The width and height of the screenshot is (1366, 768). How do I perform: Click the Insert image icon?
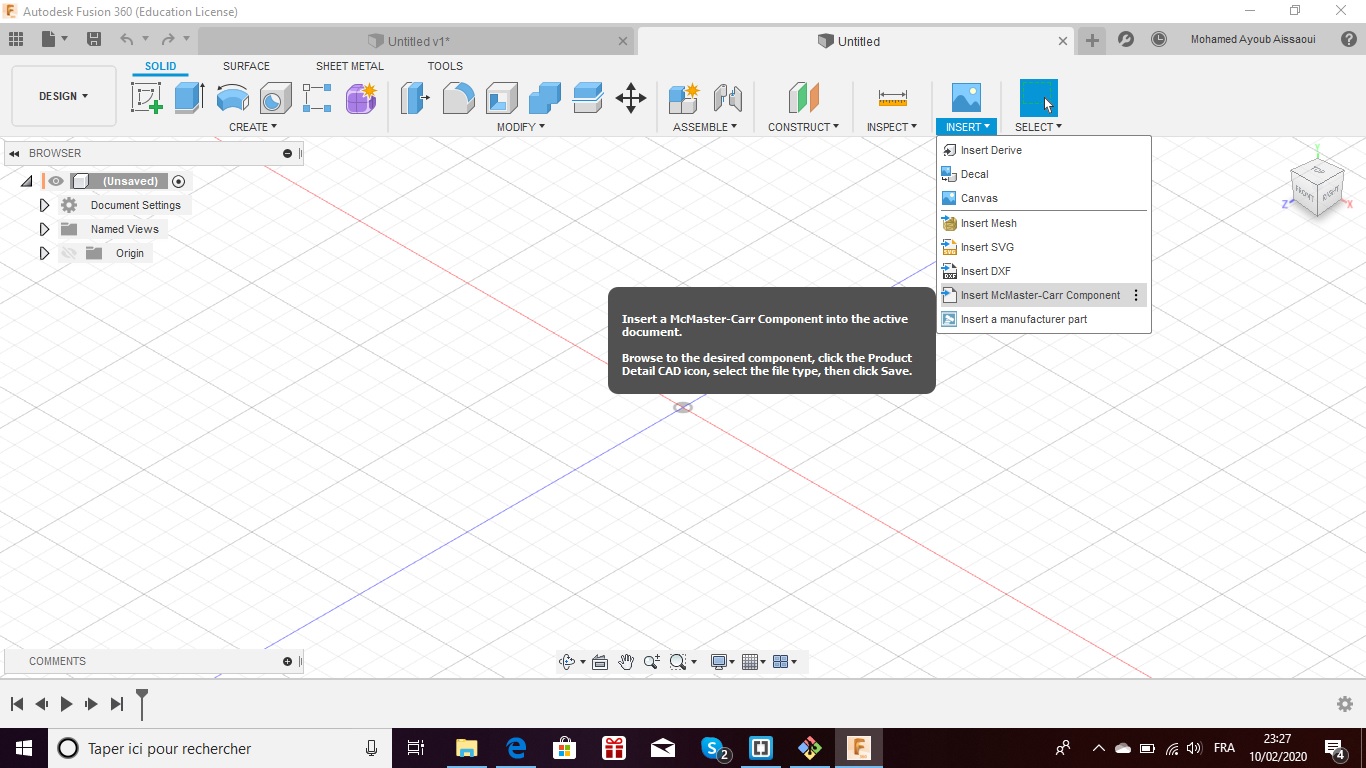966,98
